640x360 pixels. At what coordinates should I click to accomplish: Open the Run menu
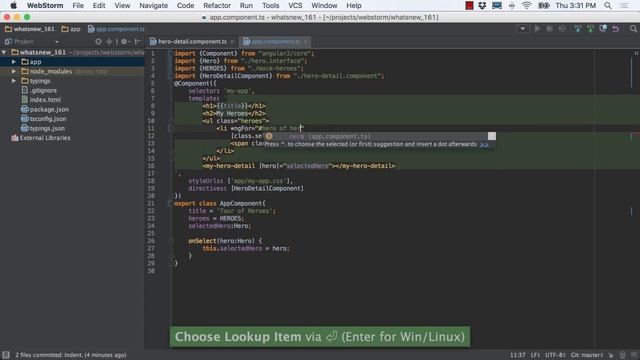246,5
